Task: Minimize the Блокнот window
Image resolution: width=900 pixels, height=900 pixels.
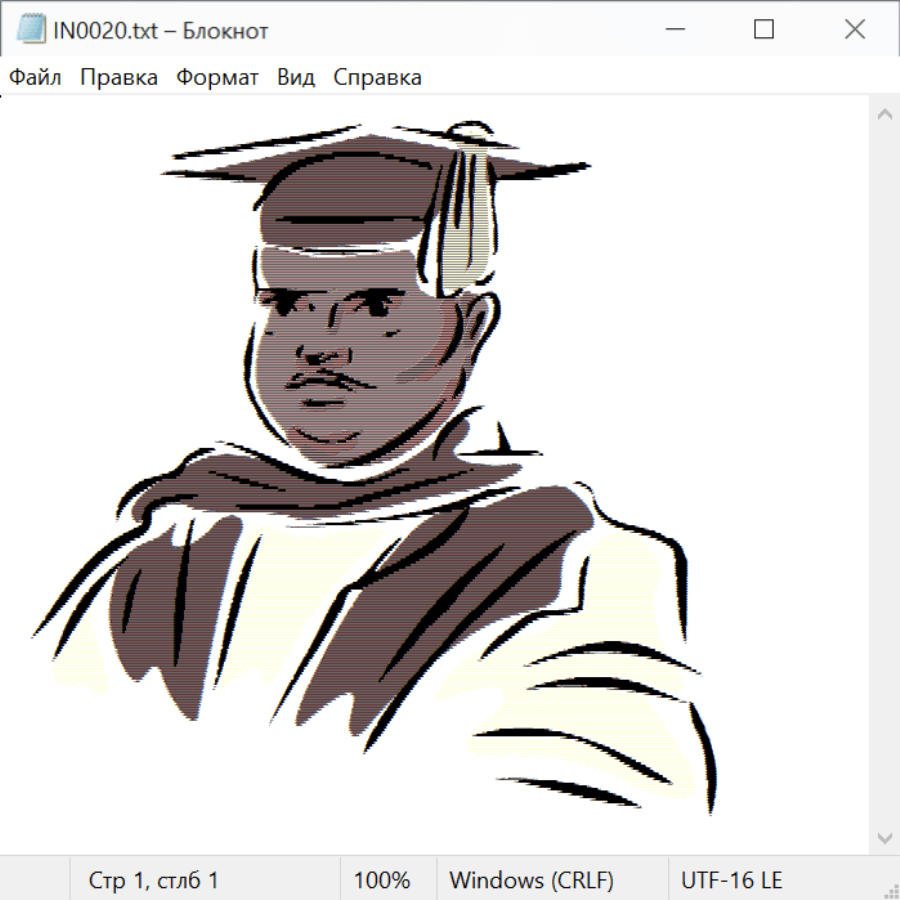Action: pyautogui.click(x=673, y=30)
